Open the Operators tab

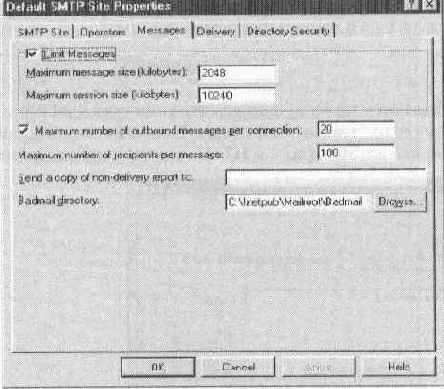103,32
